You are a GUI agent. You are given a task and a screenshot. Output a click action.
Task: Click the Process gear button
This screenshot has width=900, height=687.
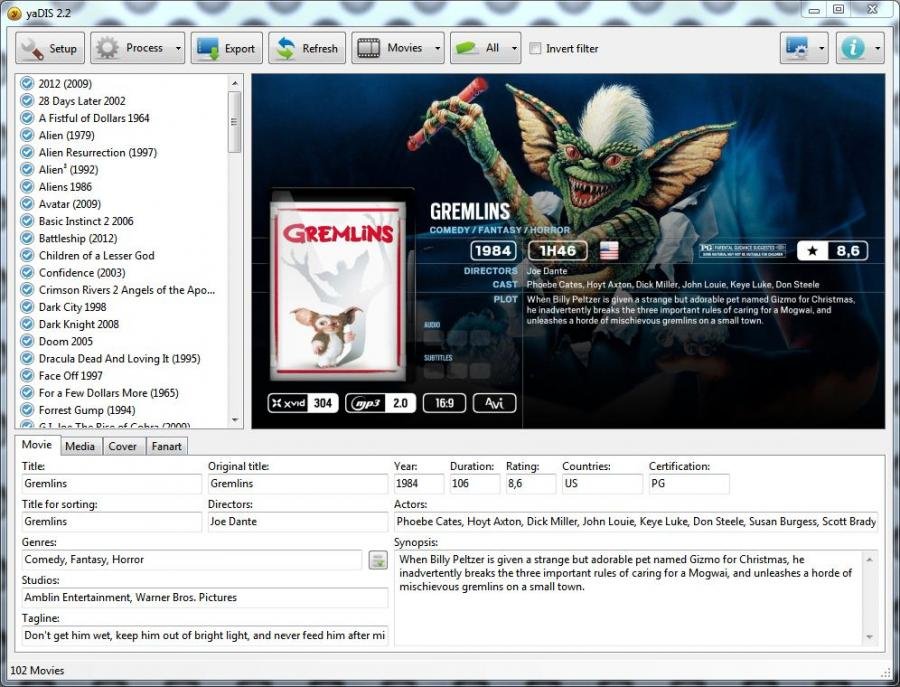(x=131, y=48)
